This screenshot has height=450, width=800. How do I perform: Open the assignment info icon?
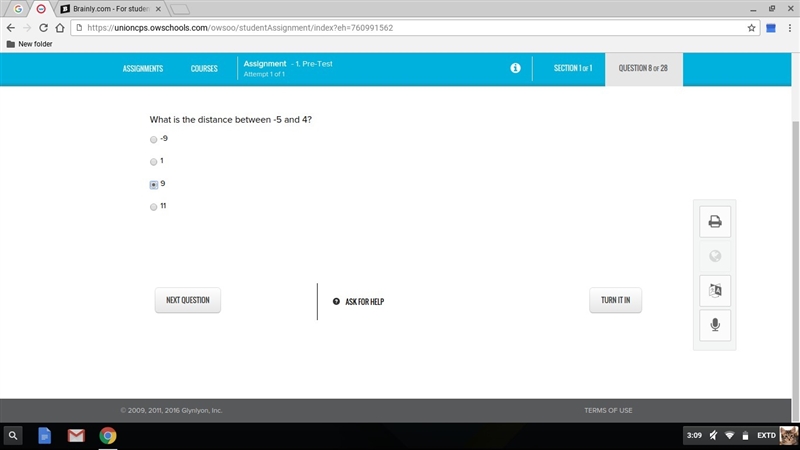click(x=515, y=68)
